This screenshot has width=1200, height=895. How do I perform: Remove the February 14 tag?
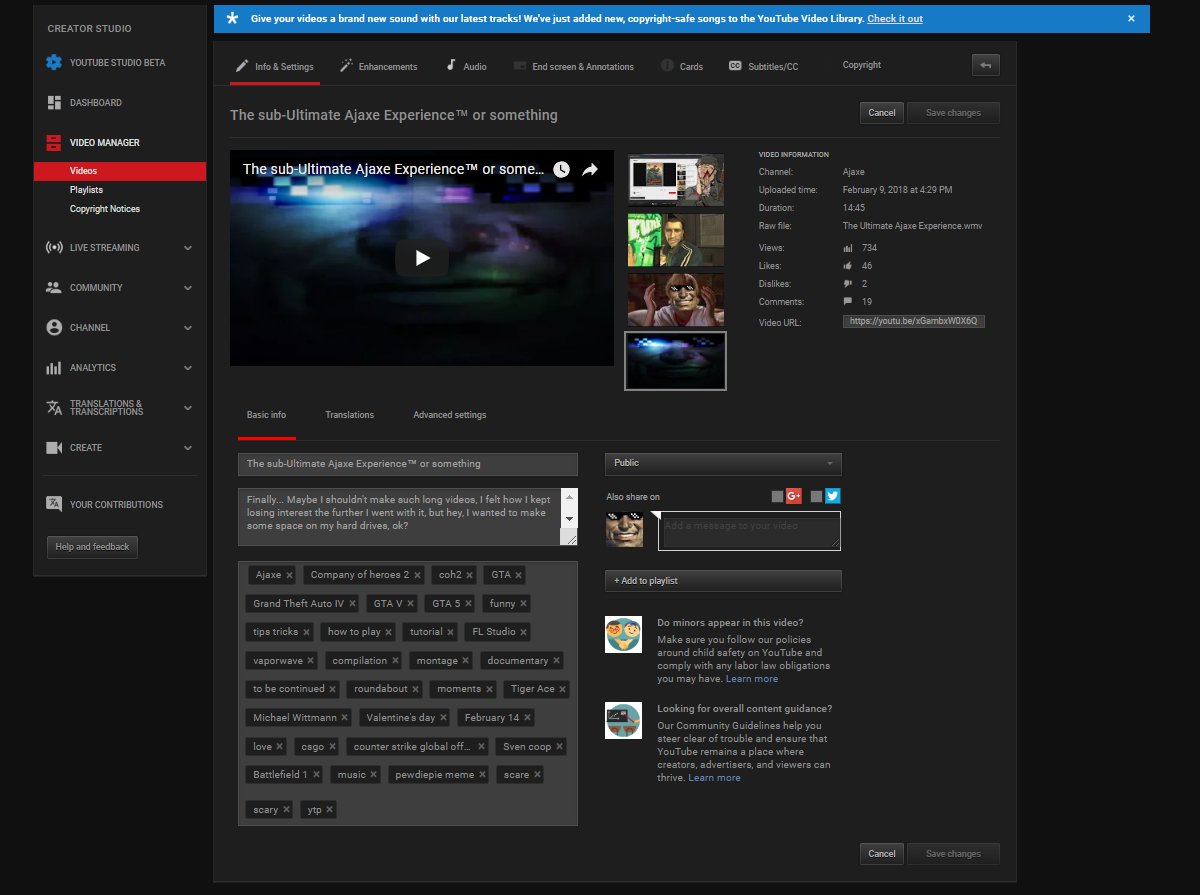pos(527,718)
